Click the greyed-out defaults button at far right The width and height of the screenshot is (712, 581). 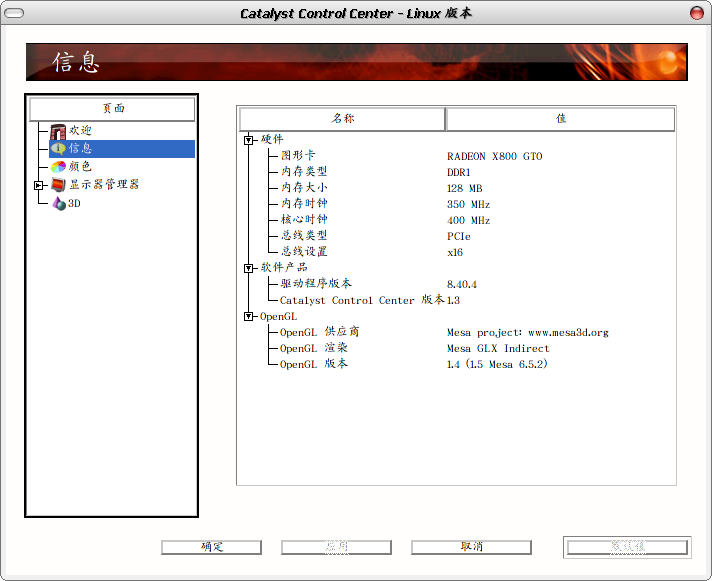pyautogui.click(x=627, y=547)
